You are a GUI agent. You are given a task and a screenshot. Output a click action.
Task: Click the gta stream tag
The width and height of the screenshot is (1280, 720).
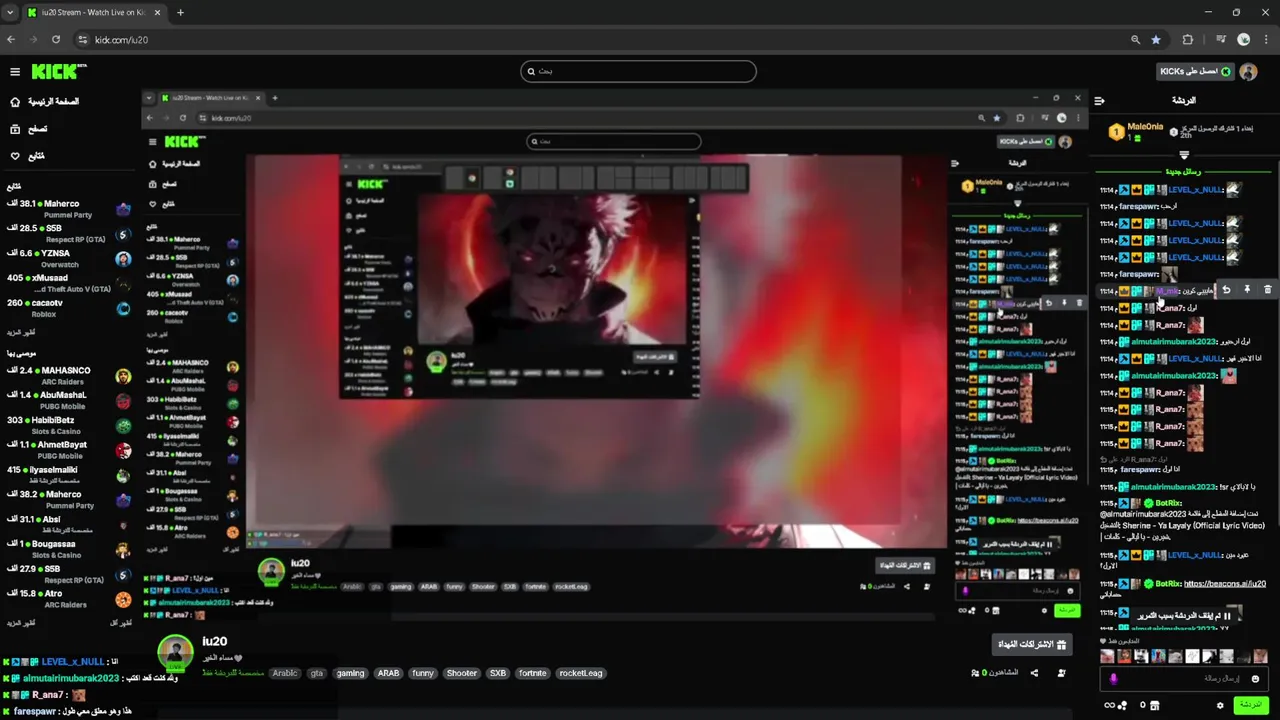tap(317, 673)
